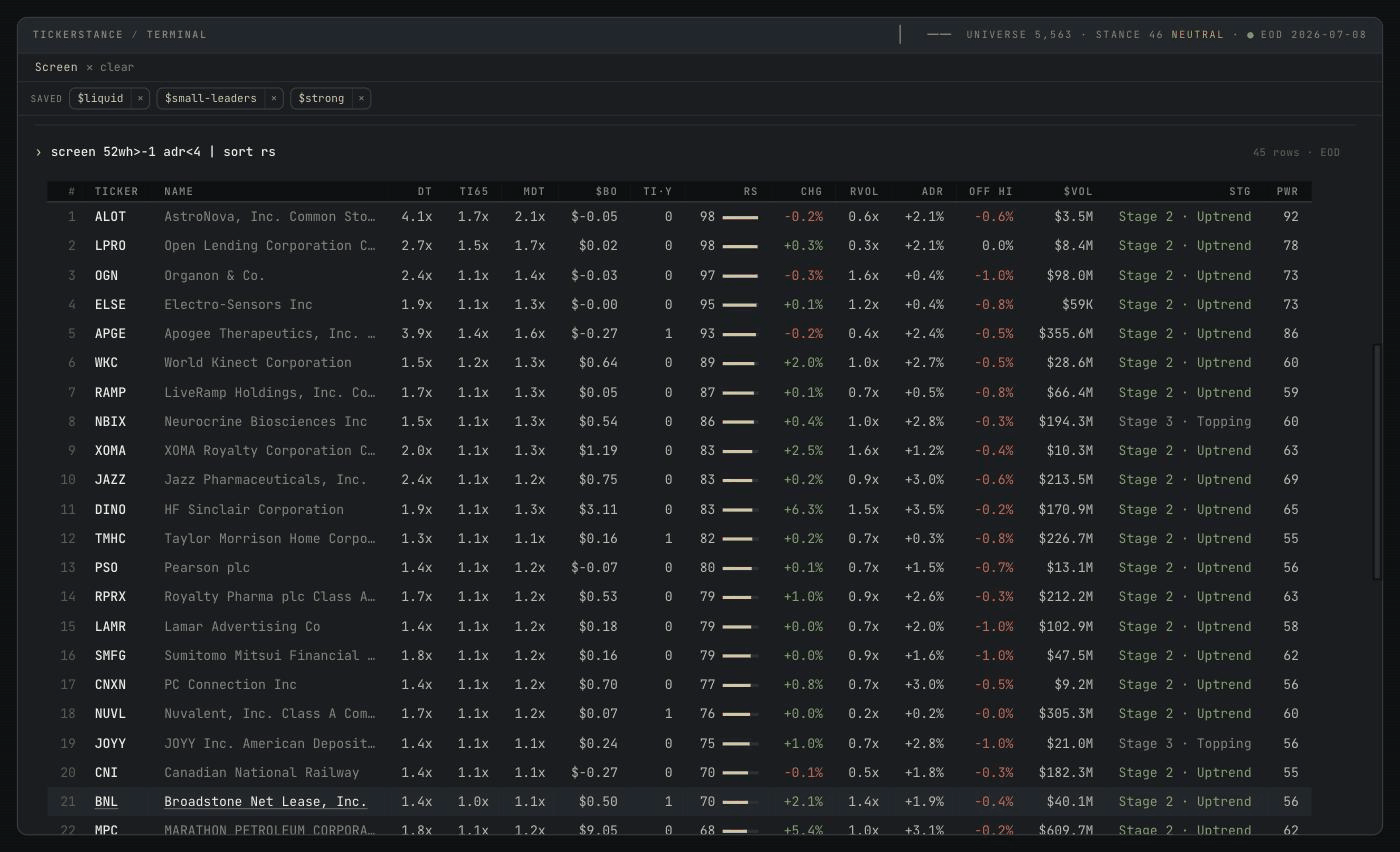Image resolution: width=1400 pixels, height=852 pixels.
Task: Apply the $small-leaders saved screen
Action: pyautogui.click(x=211, y=98)
